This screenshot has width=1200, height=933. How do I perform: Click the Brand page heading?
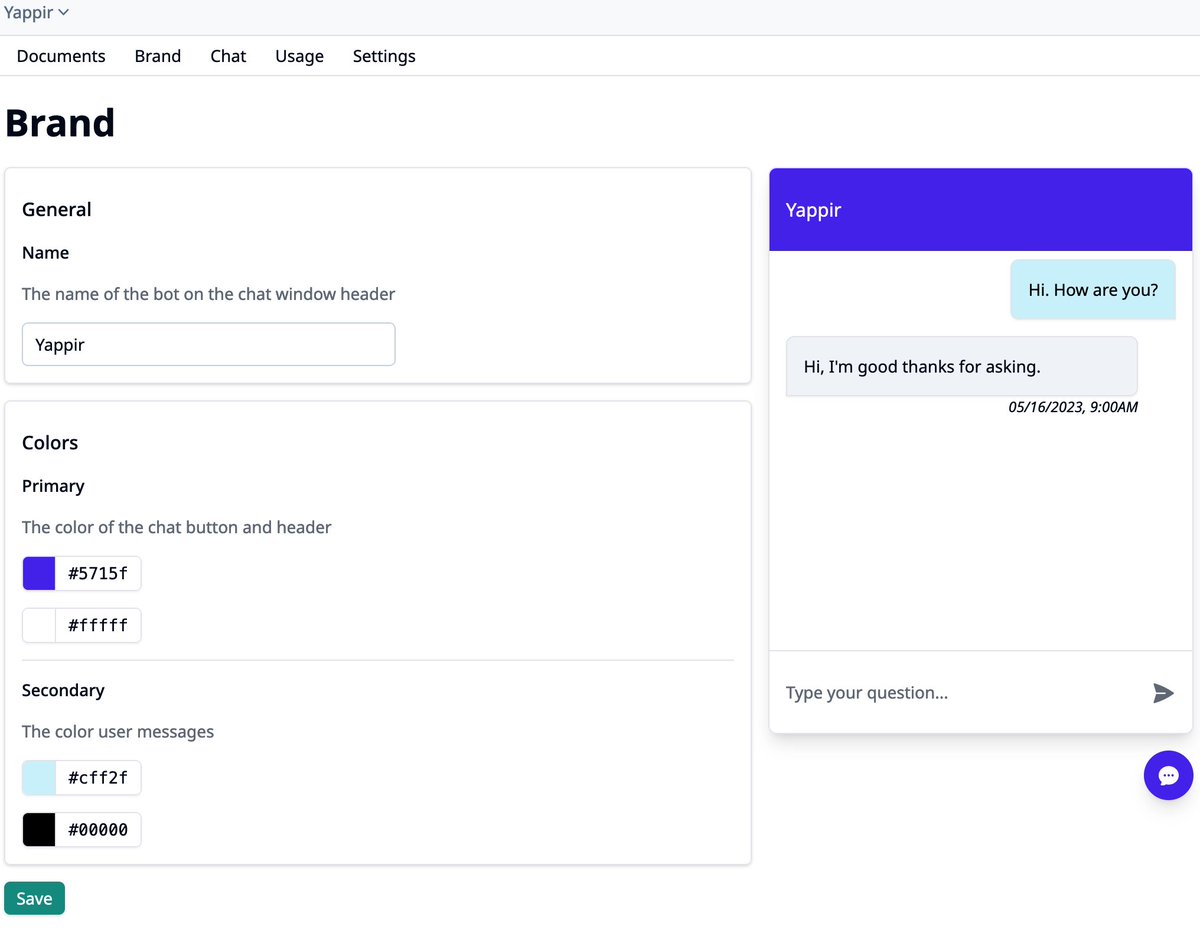point(60,123)
